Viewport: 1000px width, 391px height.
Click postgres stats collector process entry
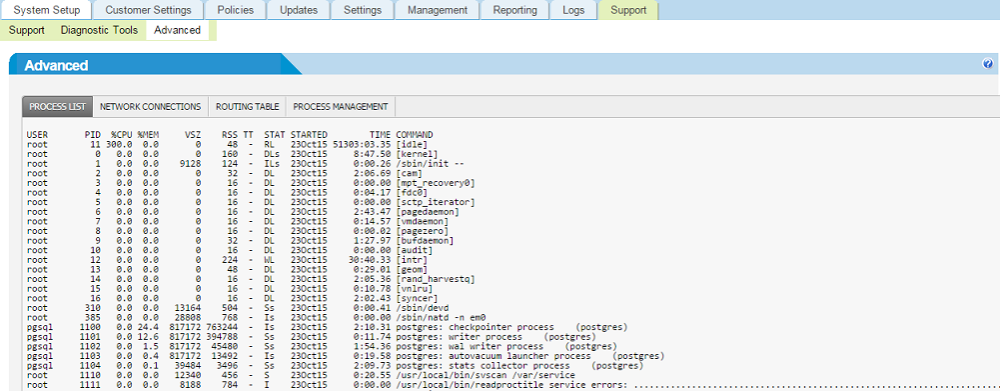click(x=519, y=365)
